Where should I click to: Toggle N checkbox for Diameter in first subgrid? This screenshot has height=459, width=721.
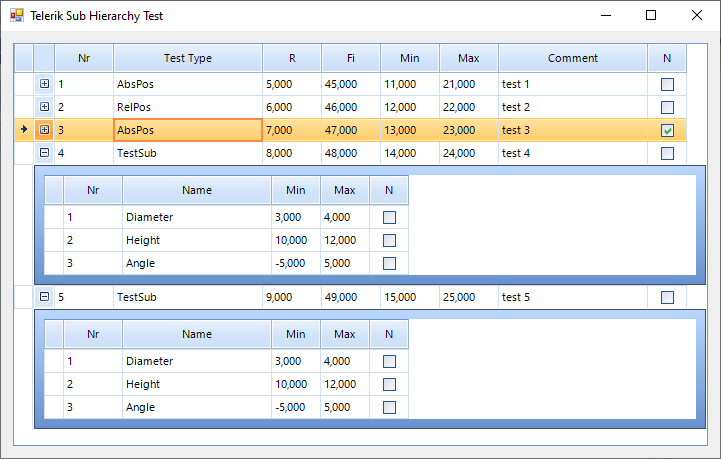(389, 217)
